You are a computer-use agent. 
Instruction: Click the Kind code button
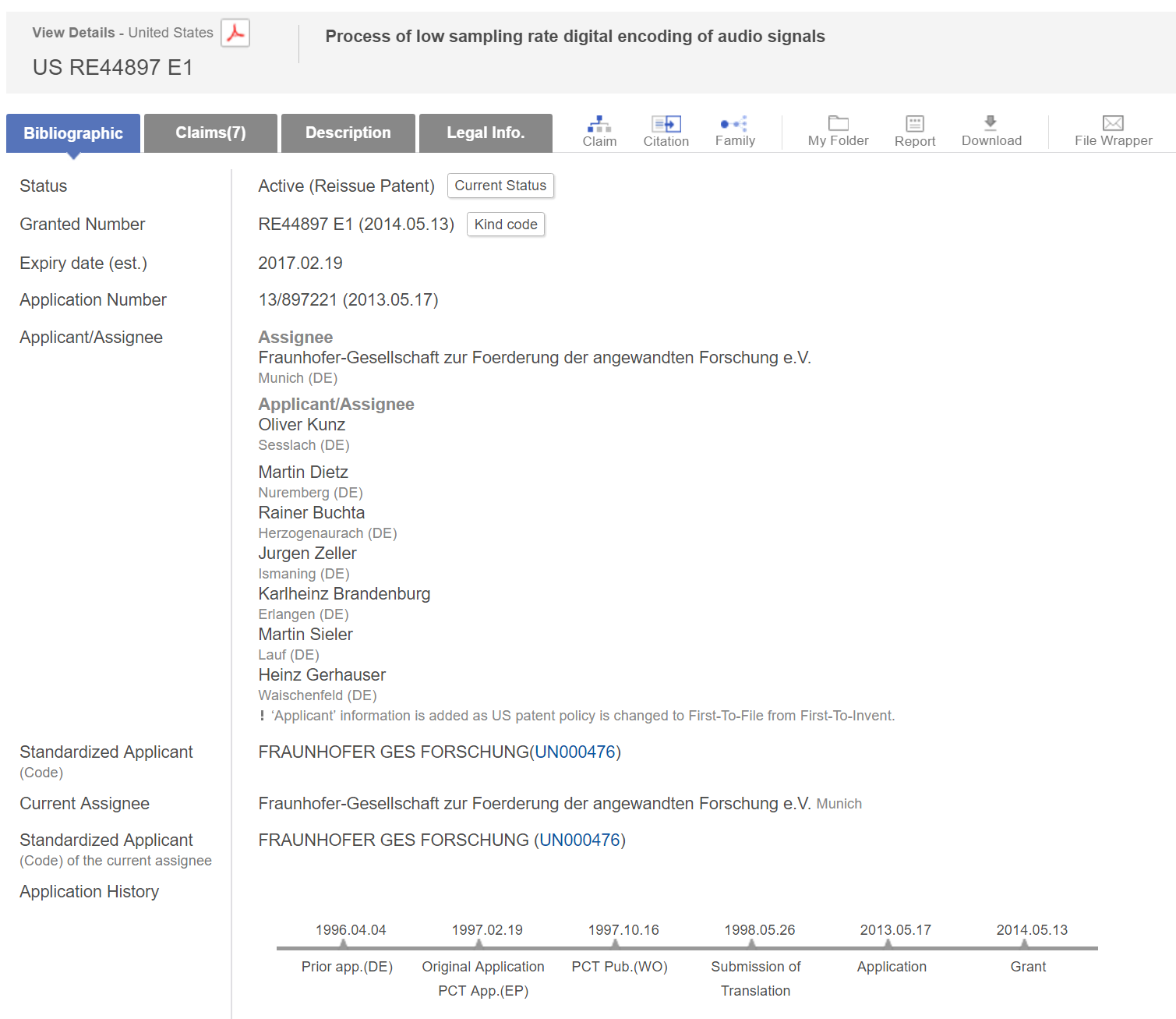pos(506,225)
